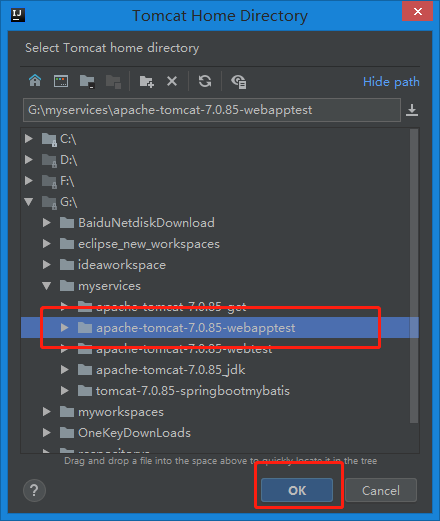Viewport: 440px width, 521px height.
Task: Click the Delete (X) toolbar icon
Action: 172,81
